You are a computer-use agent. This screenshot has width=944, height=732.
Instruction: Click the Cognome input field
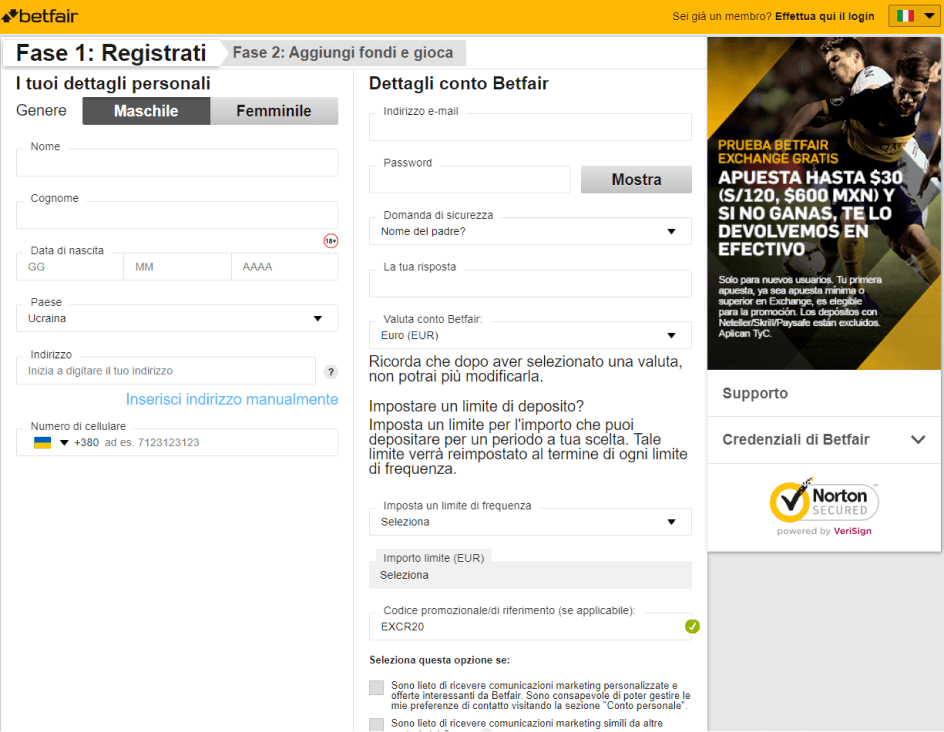(x=177, y=215)
